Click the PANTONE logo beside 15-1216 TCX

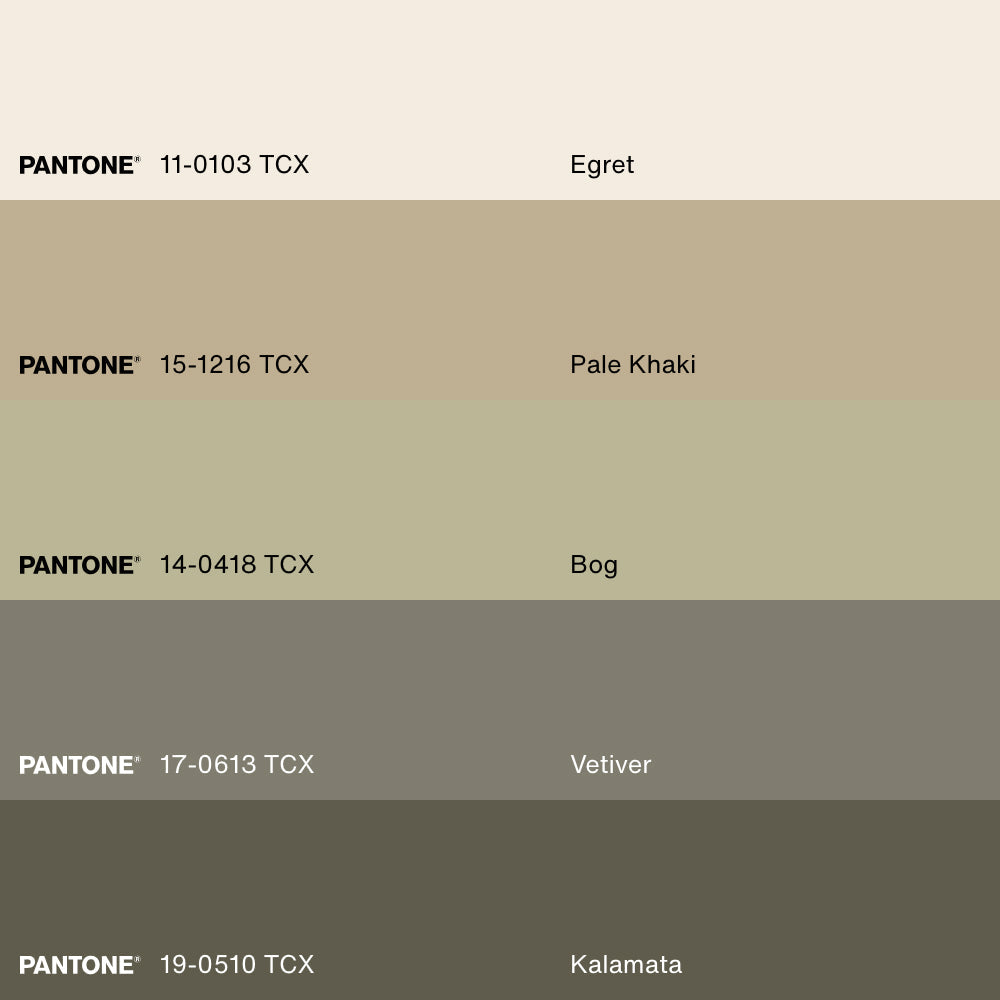pos(80,365)
